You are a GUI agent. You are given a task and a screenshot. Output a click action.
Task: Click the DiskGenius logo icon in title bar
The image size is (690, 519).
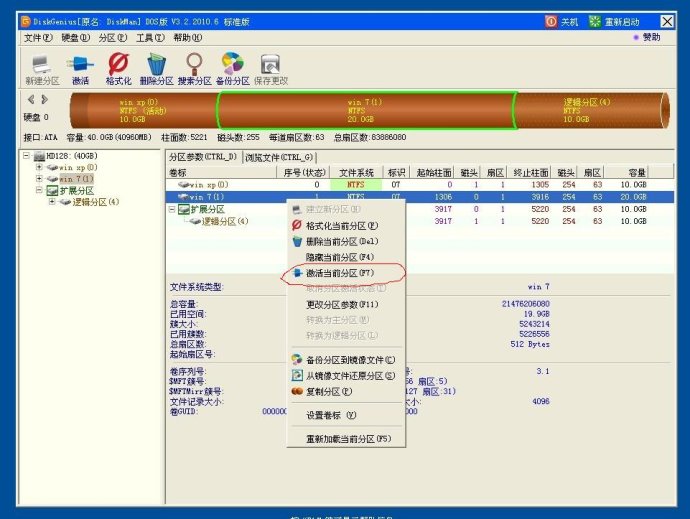pos(26,21)
